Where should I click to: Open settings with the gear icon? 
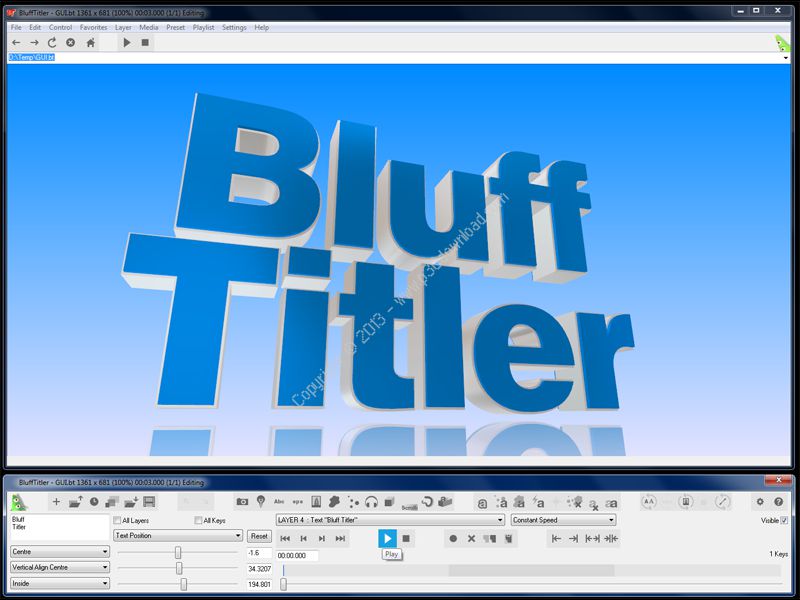click(x=760, y=502)
